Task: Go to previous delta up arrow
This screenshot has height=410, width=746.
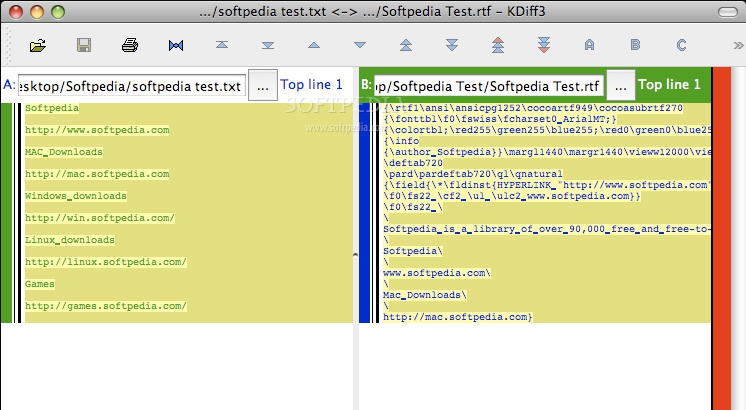Action: point(314,45)
